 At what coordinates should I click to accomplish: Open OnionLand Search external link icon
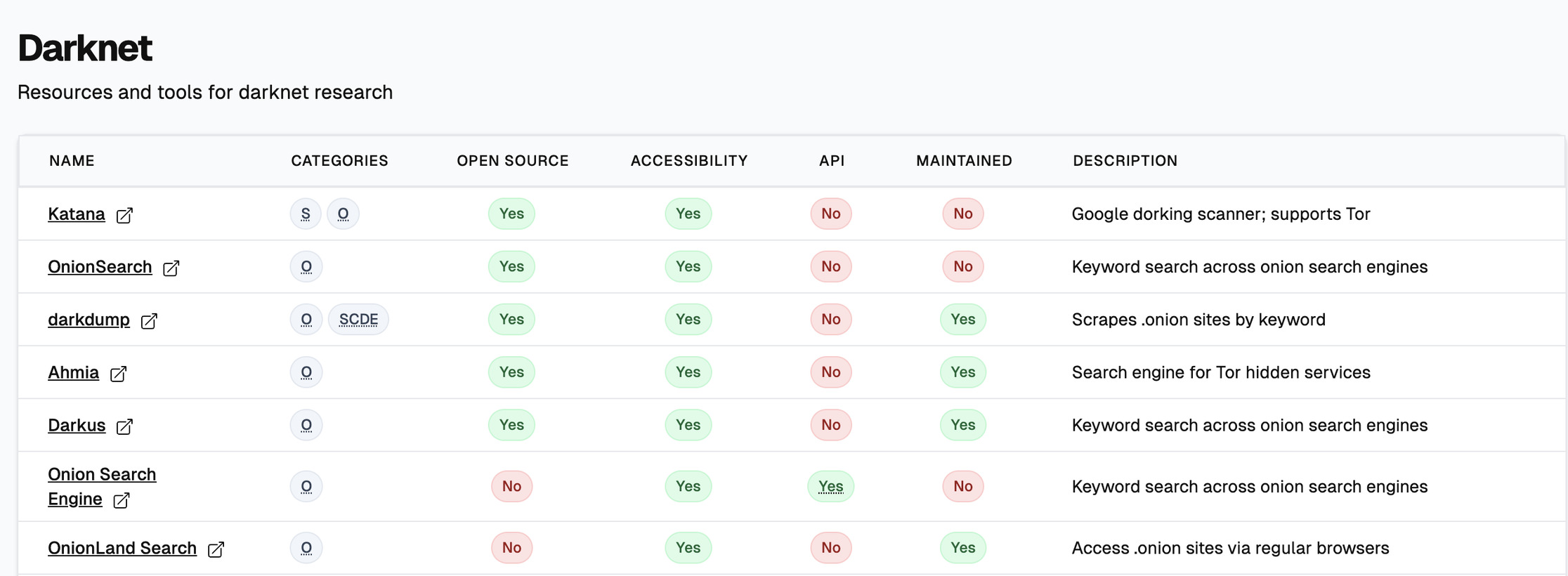click(216, 549)
